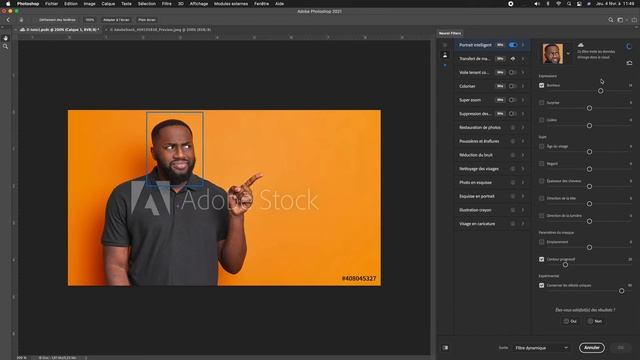This screenshot has height=360, width=640.
Task: Enable the Coloriser filter toggle
Action: coord(513,86)
